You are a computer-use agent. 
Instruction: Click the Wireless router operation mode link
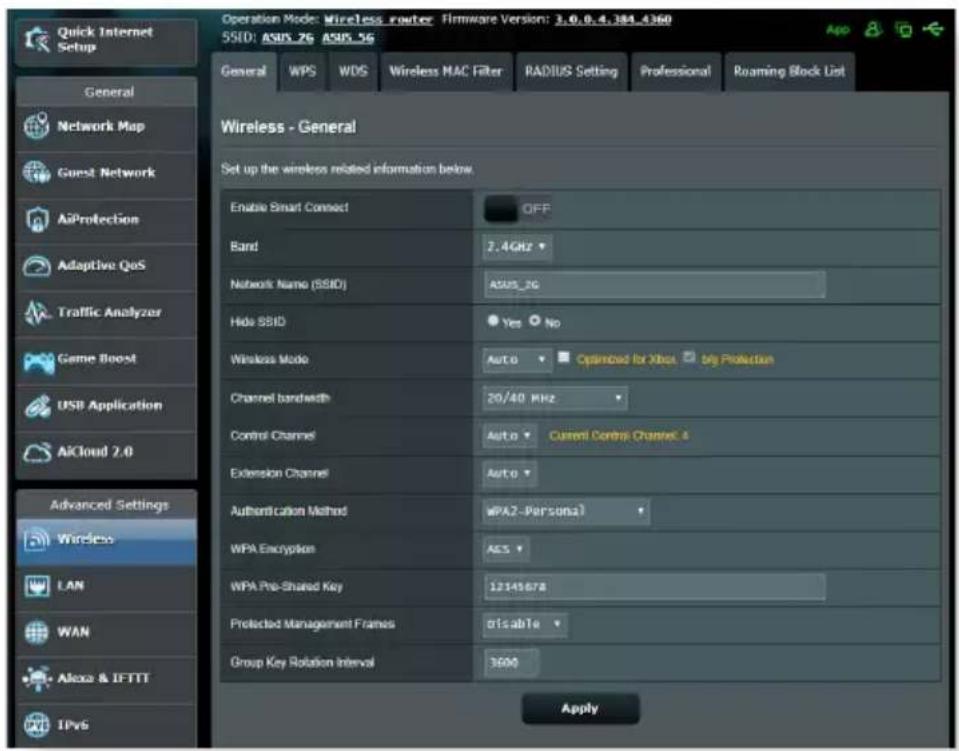click(378, 20)
